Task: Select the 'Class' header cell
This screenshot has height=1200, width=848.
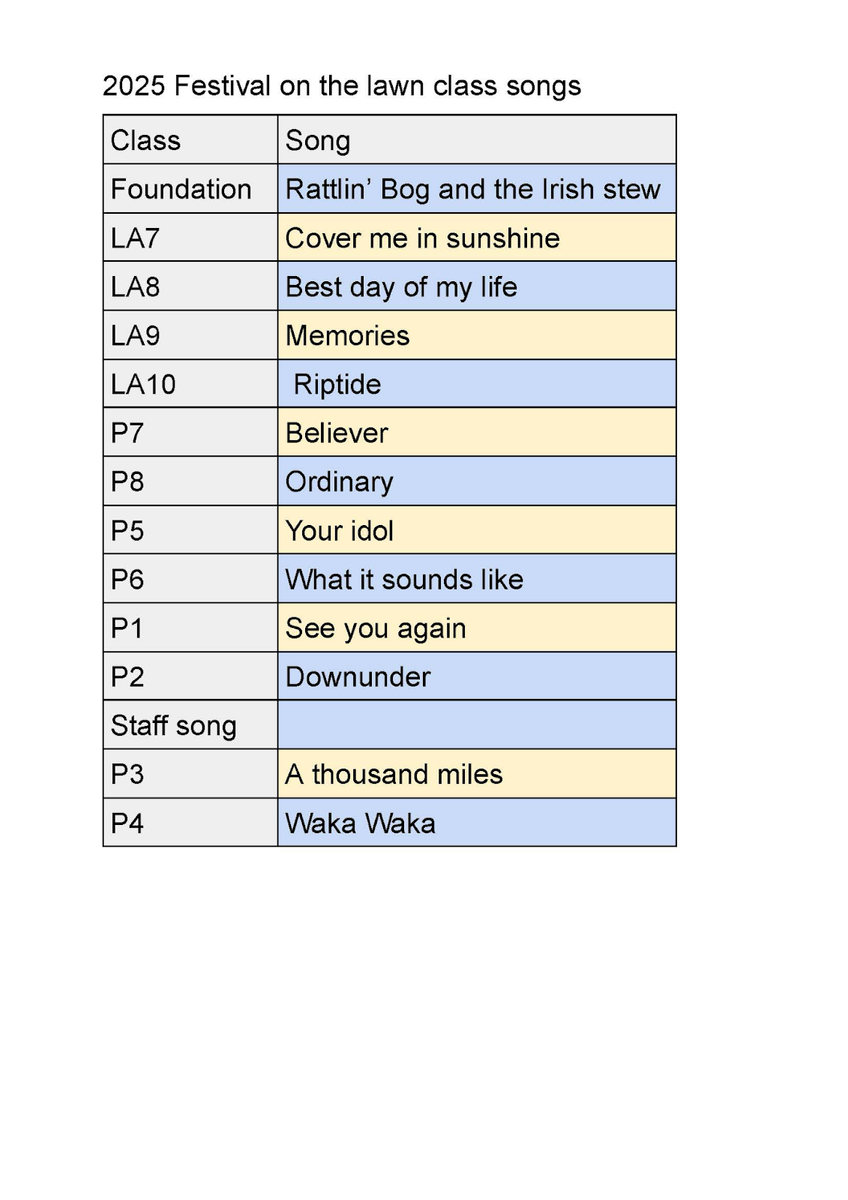Action: (x=189, y=140)
